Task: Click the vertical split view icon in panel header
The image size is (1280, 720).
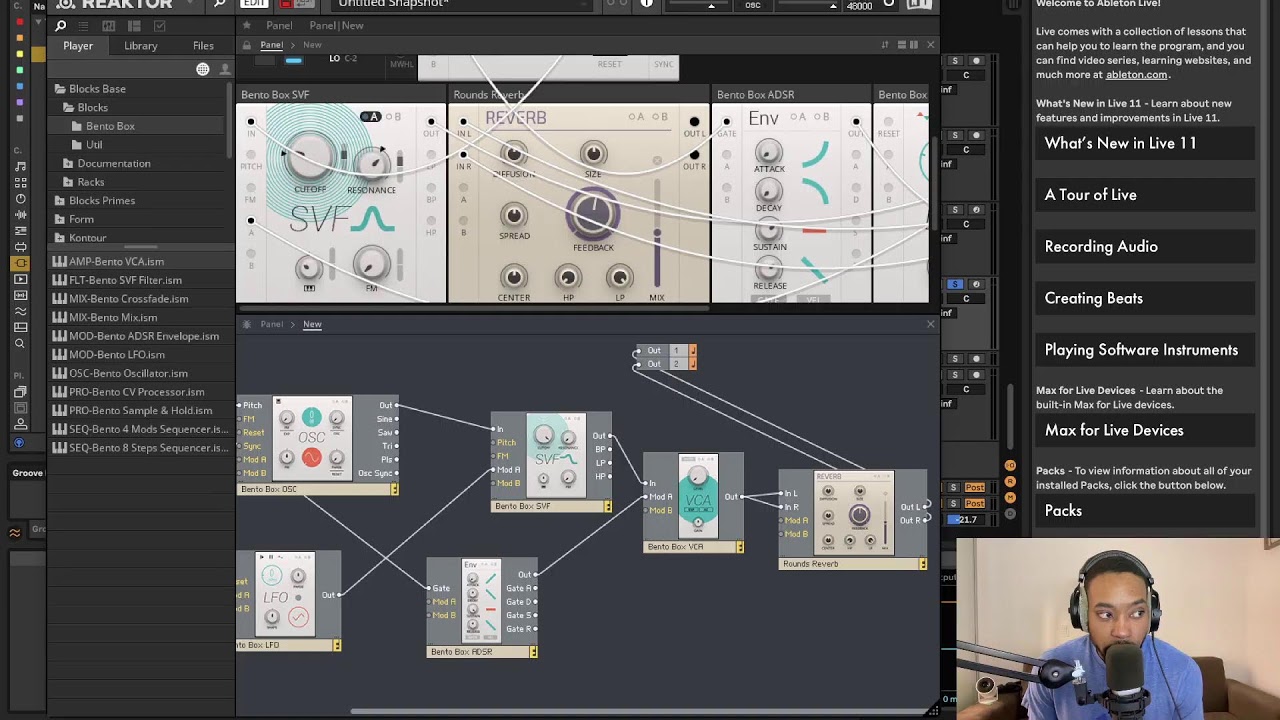Action: point(913,45)
